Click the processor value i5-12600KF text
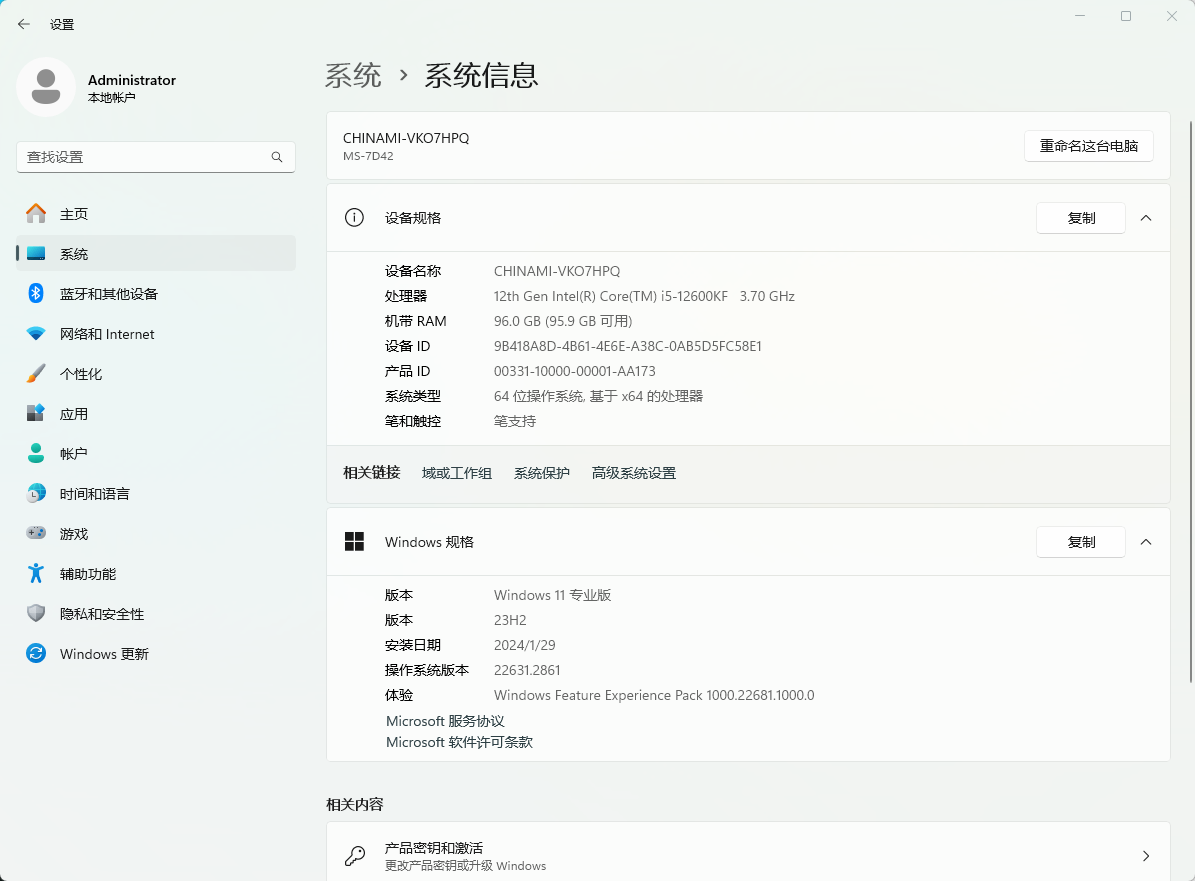The width and height of the screenshot is (1195, 881). 644,296
